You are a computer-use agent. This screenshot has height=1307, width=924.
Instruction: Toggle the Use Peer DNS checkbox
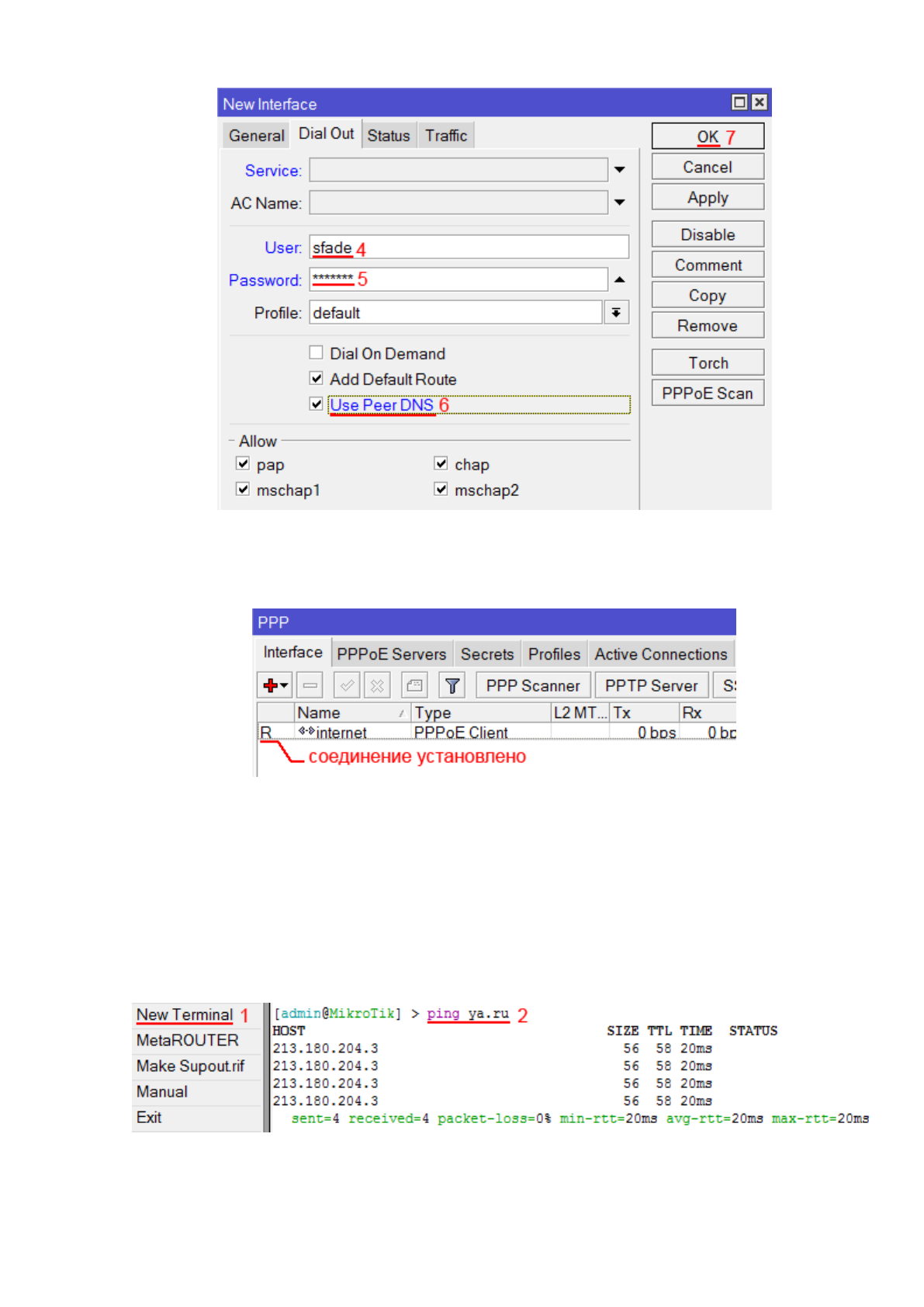pyautogui.click(x=316, y=404)
